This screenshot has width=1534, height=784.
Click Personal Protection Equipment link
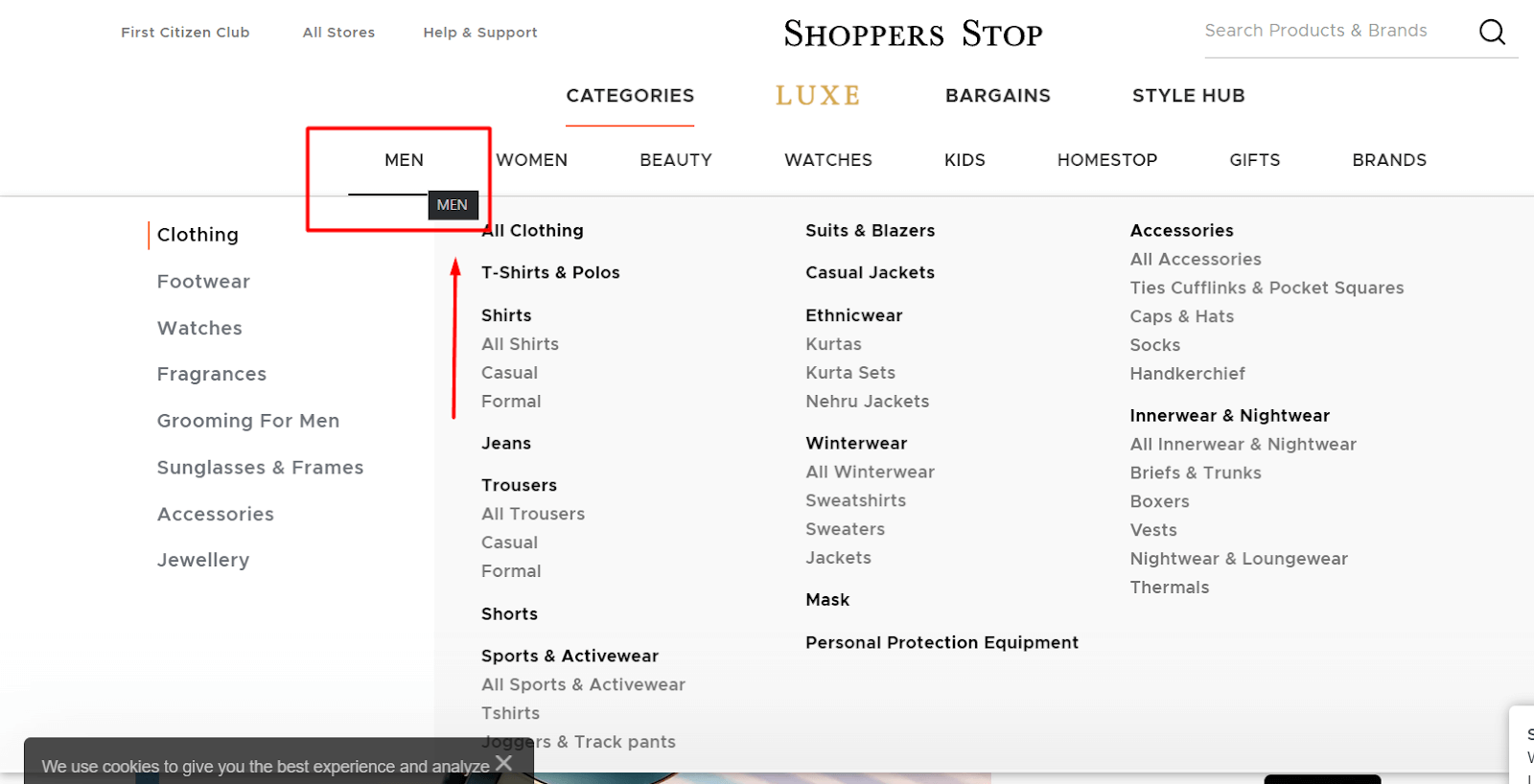point(941,643)
